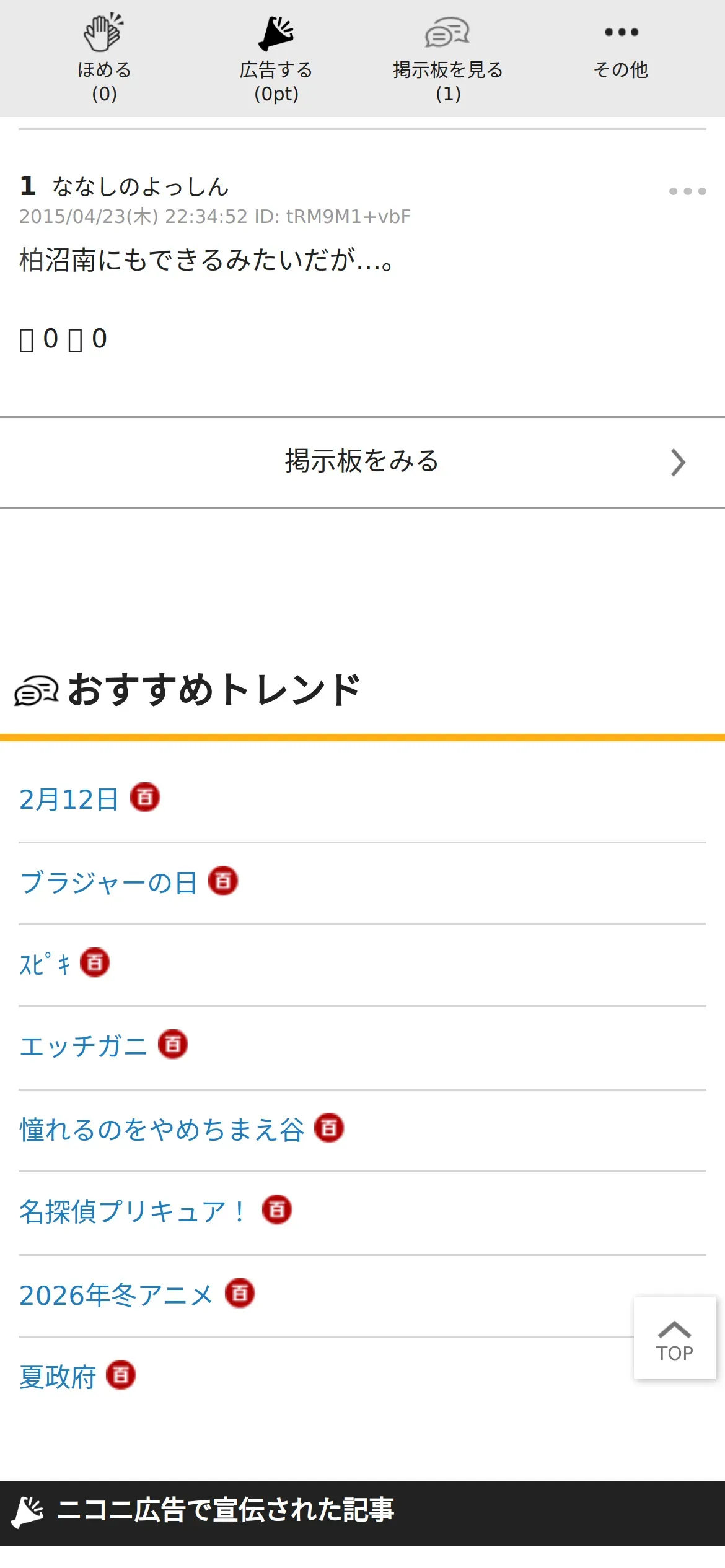Viewport: 725px width, 1568px height.
Task: Click red 百 badge beside 夏政府
Action: coord(121,1375)
